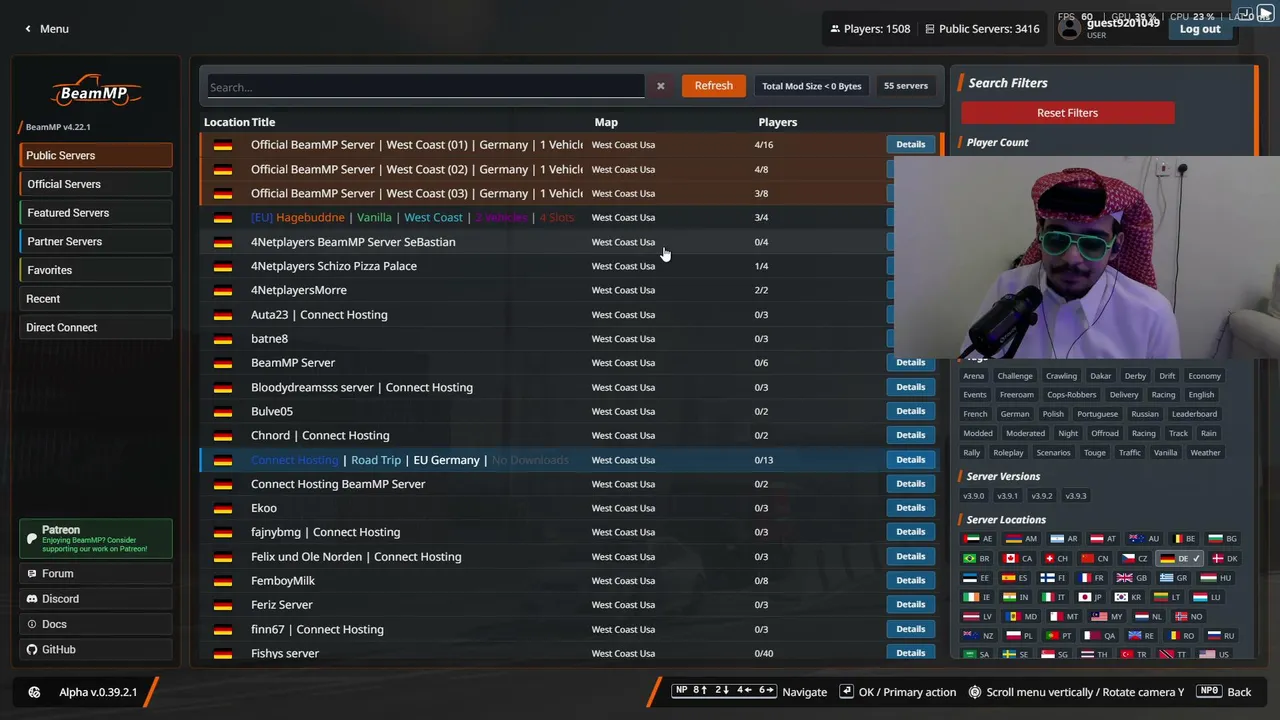The image size is (1280, 720).
Task: Sort the list by Title column header
Action: [263, 122]
